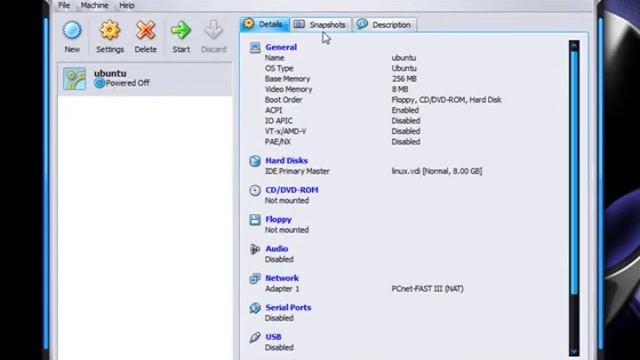Click the CD/DVD-ROM disc icon
This screenshot has width=640, height=360.
[x=255, y=190]
